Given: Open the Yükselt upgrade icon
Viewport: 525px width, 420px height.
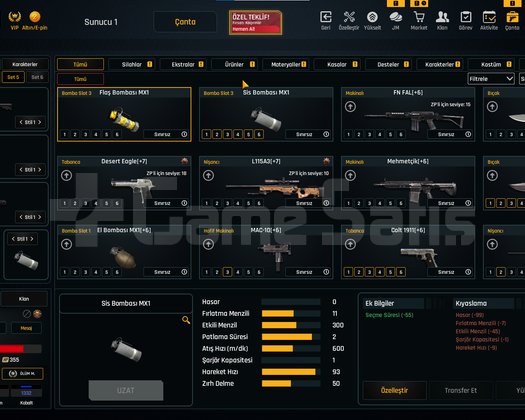Looking at the screenshot, I should [x=372, y=17].
